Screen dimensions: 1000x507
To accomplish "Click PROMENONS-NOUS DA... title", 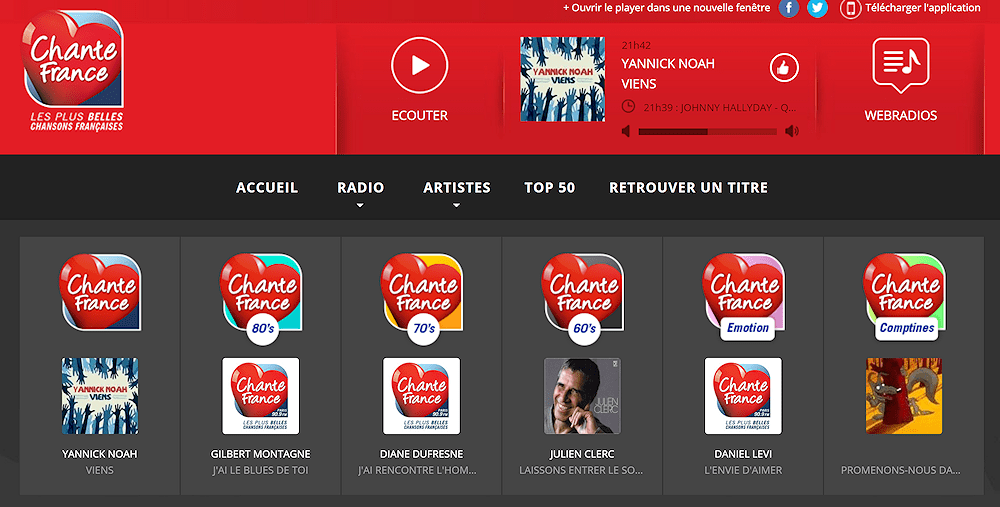I will [x=901, y=470].
